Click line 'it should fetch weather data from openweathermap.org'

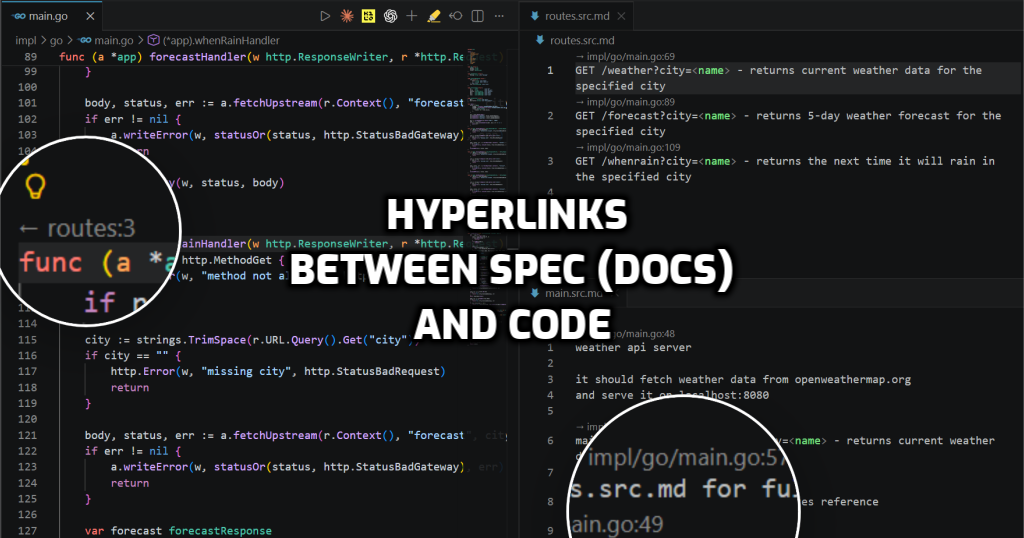tap(743, 379)
